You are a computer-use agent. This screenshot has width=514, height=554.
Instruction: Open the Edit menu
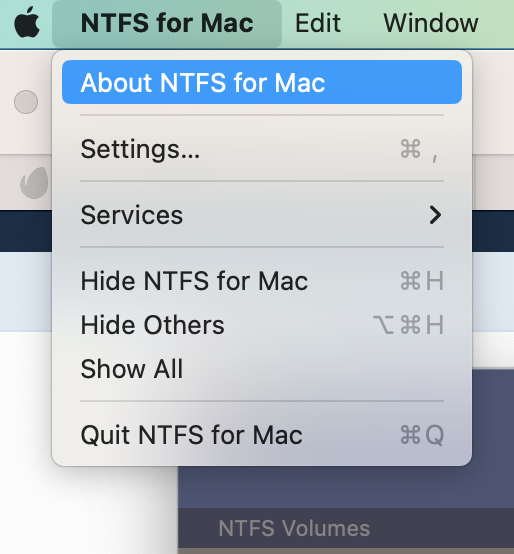pos(318,24)
